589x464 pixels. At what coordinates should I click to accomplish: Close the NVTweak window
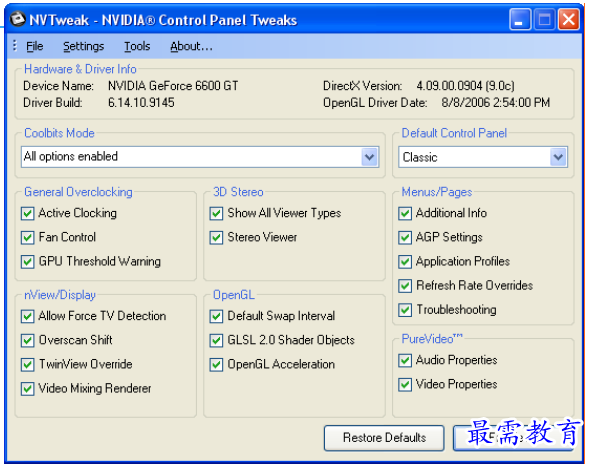[569, 19]
